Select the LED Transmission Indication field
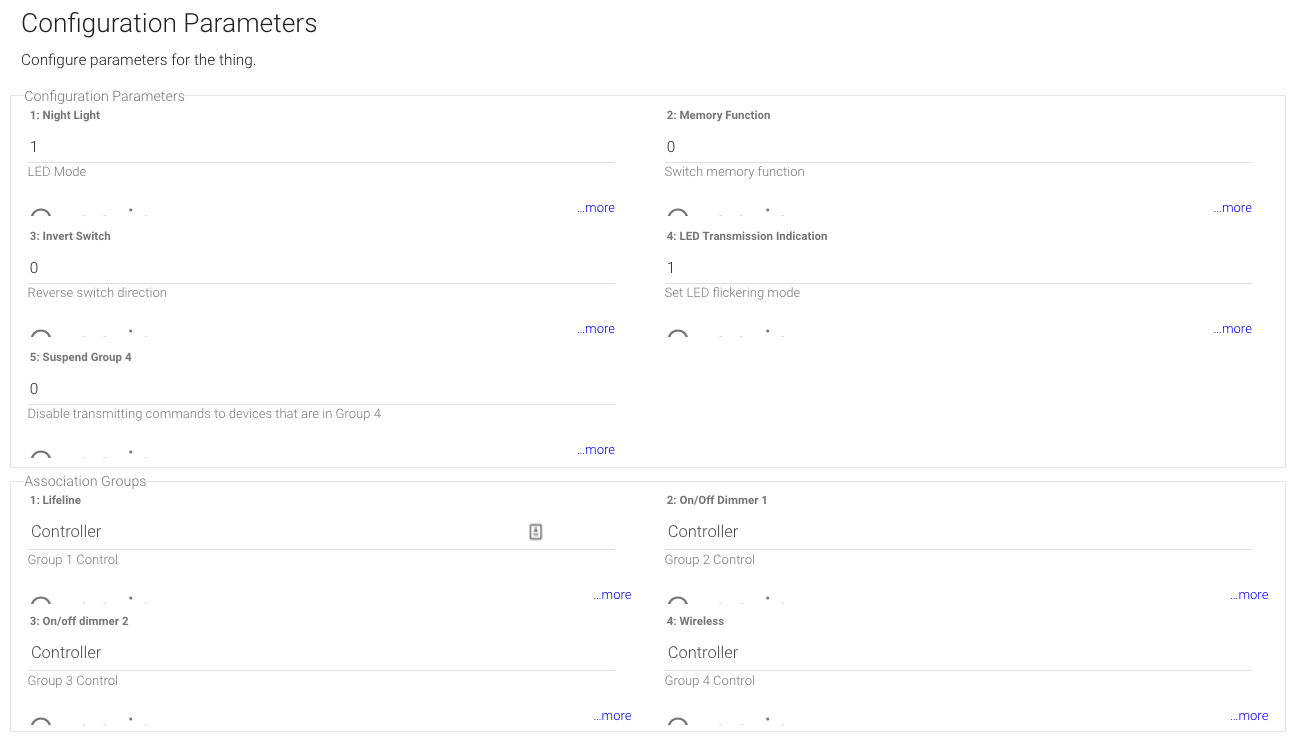Viewport: 1299px width, 739px height. pos(957,268)
